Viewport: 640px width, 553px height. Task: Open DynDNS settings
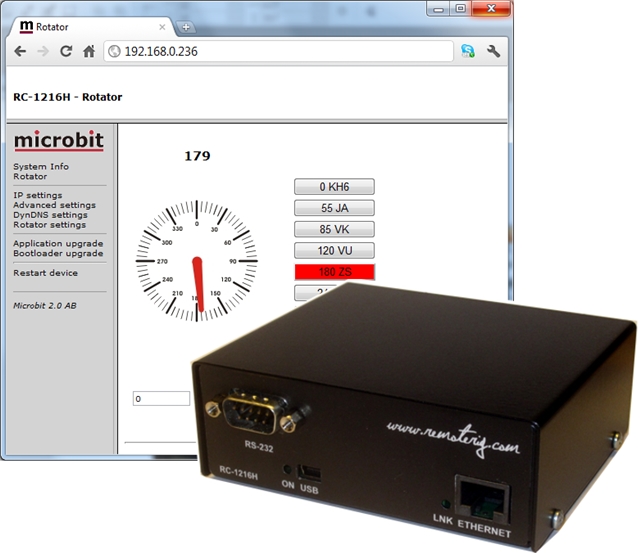[x=50, y=215]
